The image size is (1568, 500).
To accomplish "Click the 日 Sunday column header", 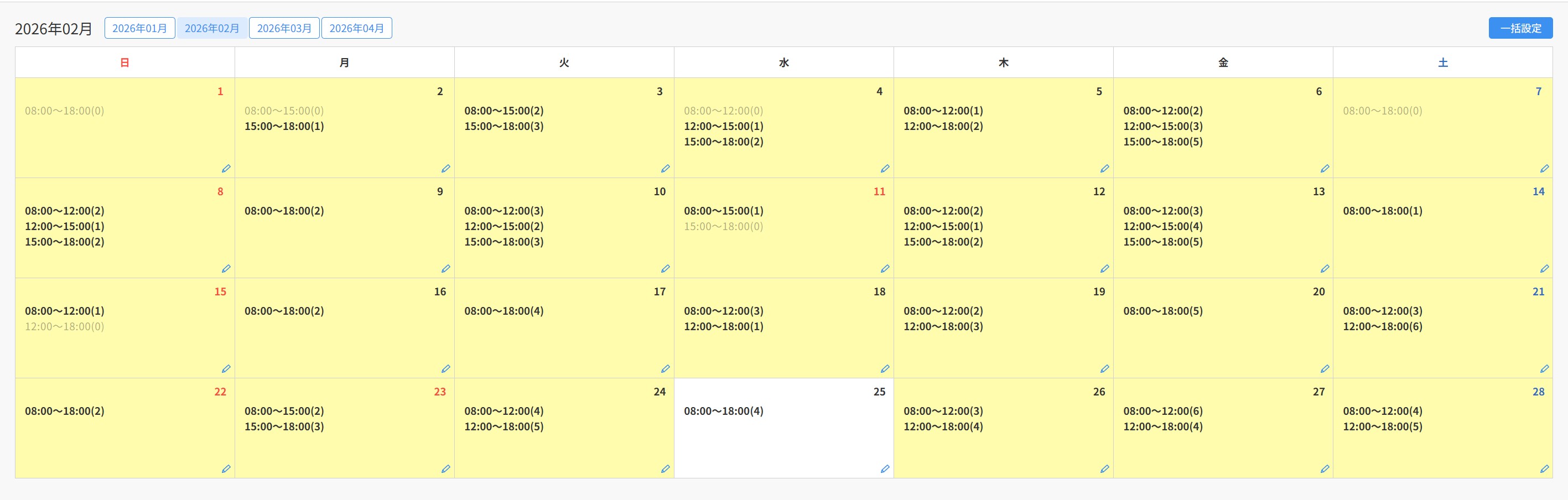I will click(x=125, y=62).
